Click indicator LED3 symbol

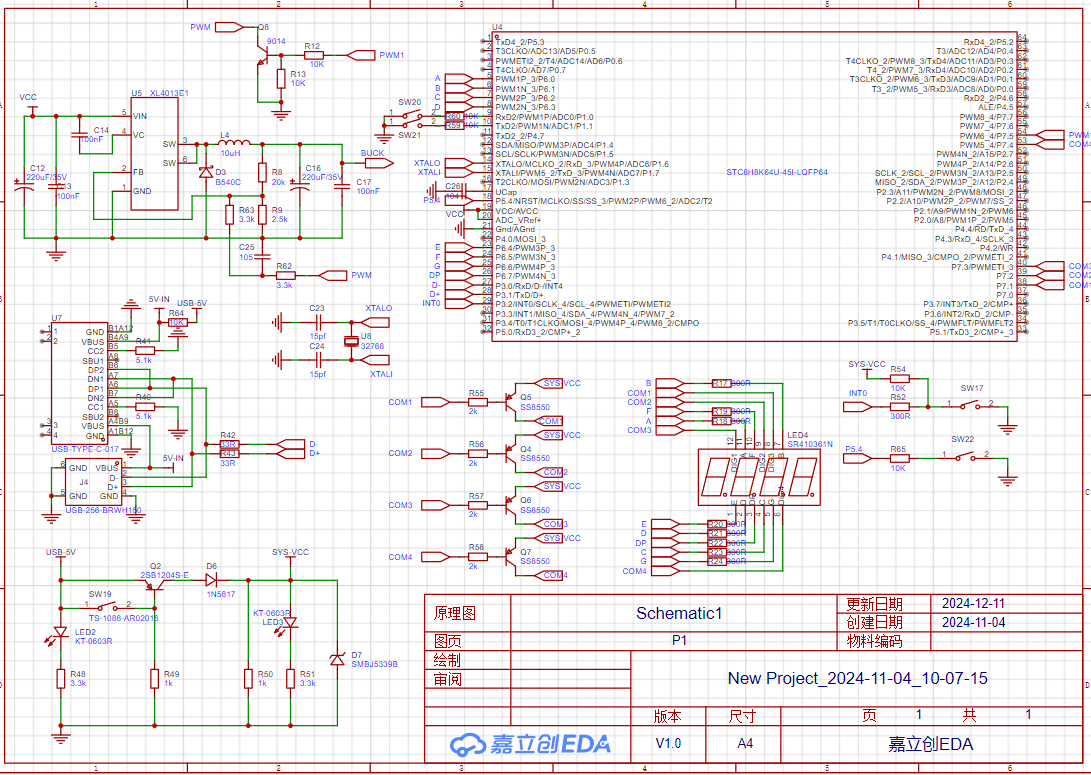(x=289, y=623)
